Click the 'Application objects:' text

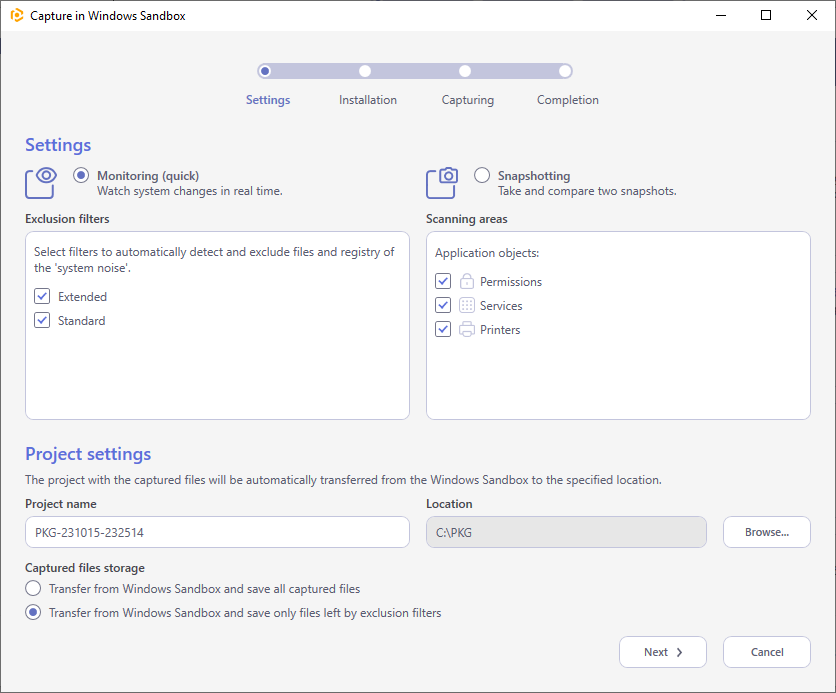[487, 253]
